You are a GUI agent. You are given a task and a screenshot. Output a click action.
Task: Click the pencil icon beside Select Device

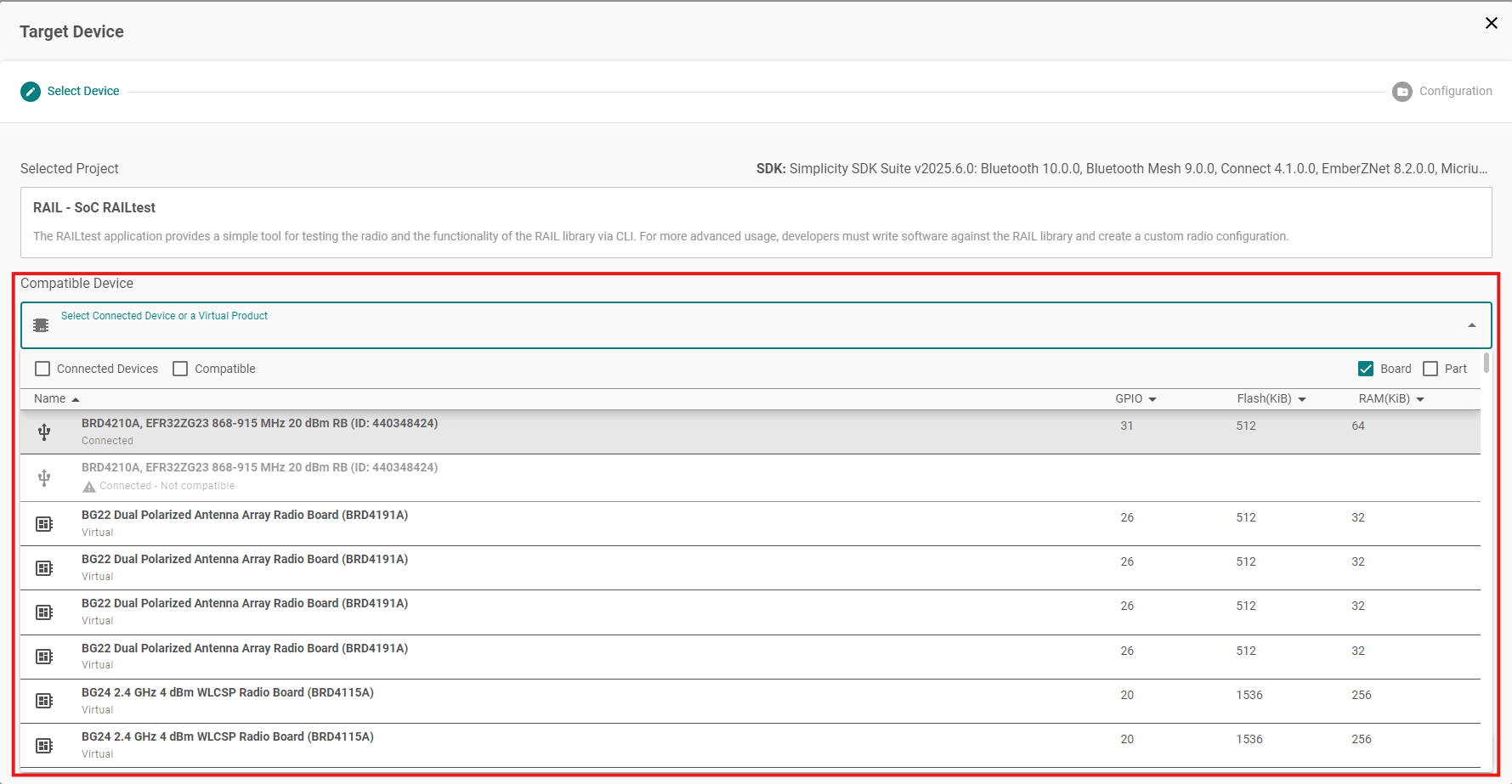point(31,92)
